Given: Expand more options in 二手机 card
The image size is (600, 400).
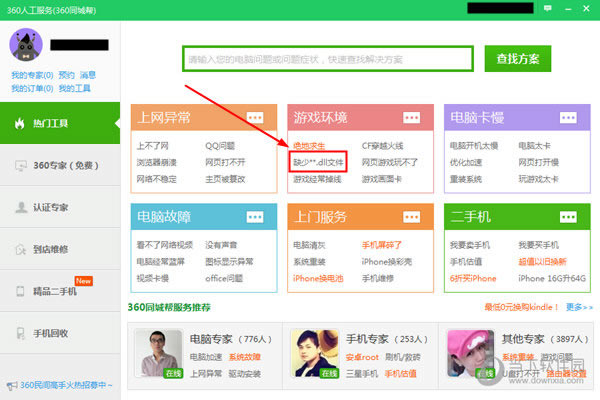Looking at the screenshot, I should click(x=568, y=217).
